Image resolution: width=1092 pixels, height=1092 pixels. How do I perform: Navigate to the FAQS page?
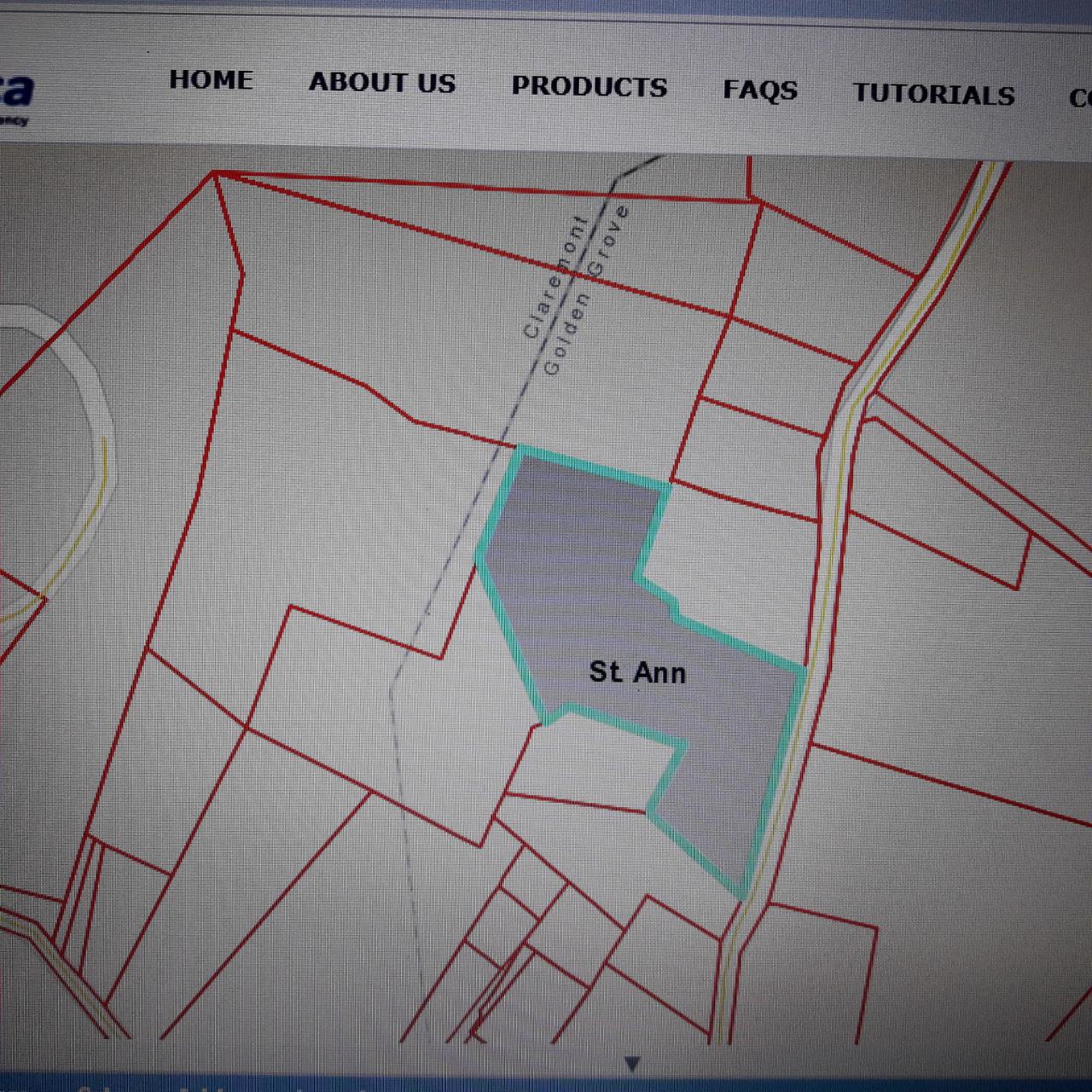tap(759, 90)
